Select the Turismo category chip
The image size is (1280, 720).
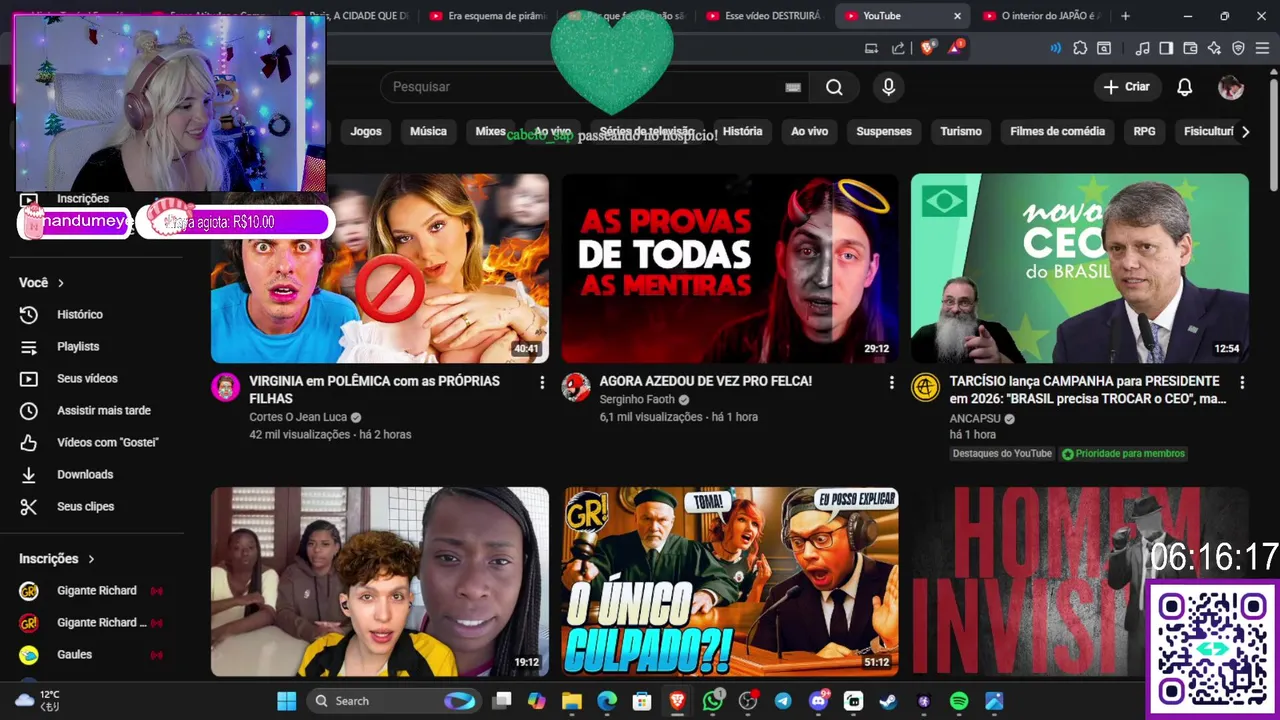coord(961,131)
